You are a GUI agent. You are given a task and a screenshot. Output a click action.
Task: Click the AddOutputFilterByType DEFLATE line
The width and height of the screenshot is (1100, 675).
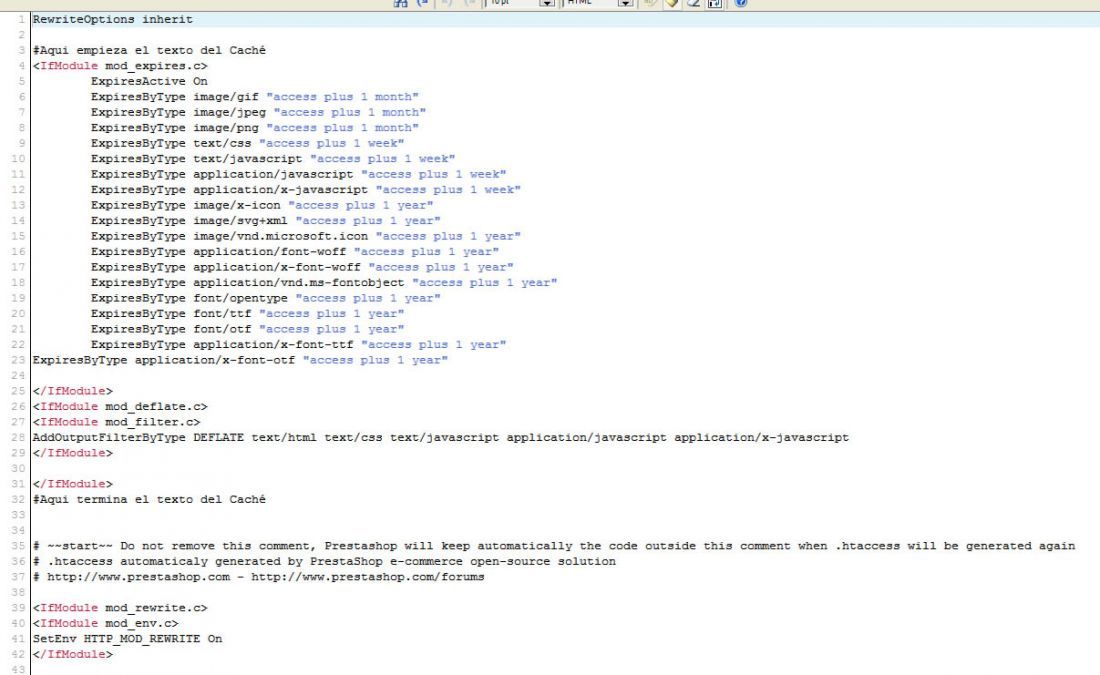pos(441,437)
